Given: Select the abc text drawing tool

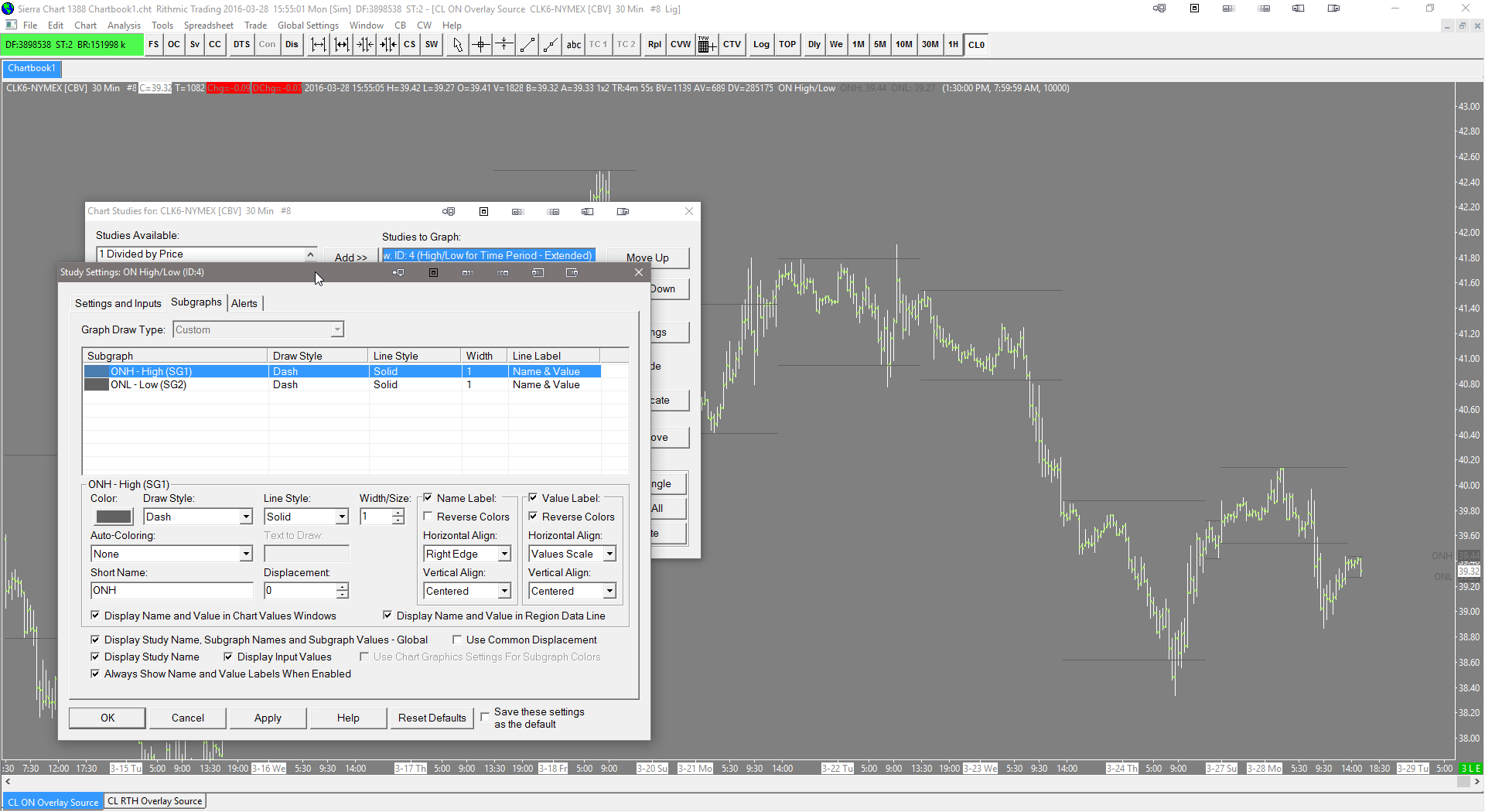Looking at the screenshot, I should pyautogui.click(x=573, y=45).
